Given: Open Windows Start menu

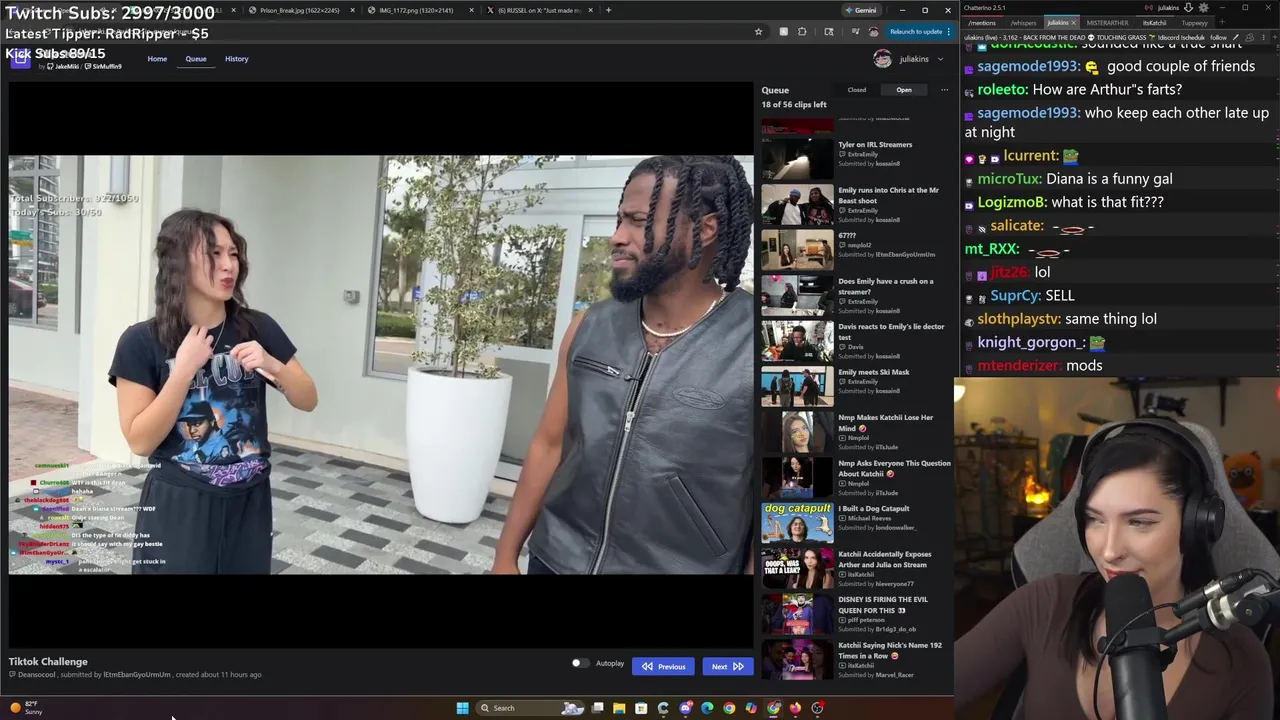Looking at the screenshot, I should click(462, 708).
